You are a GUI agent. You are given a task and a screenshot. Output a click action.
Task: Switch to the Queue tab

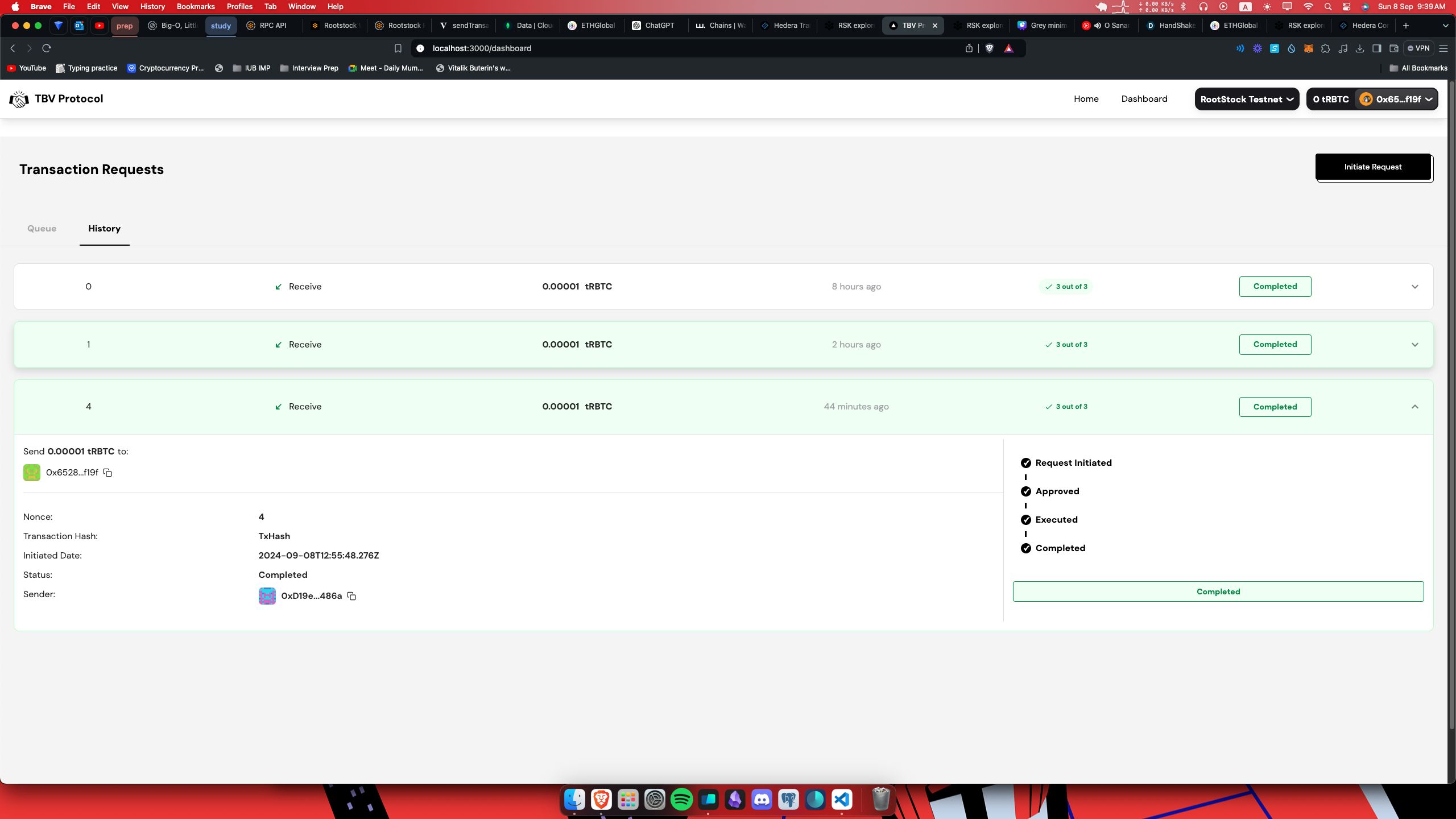41,228
